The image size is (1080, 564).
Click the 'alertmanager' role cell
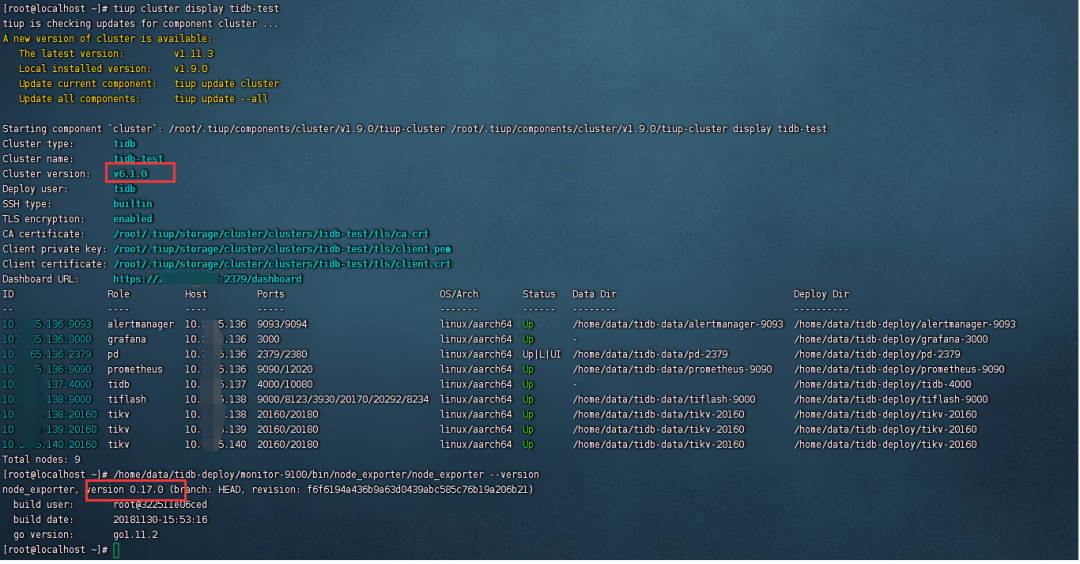coord(141,324)
